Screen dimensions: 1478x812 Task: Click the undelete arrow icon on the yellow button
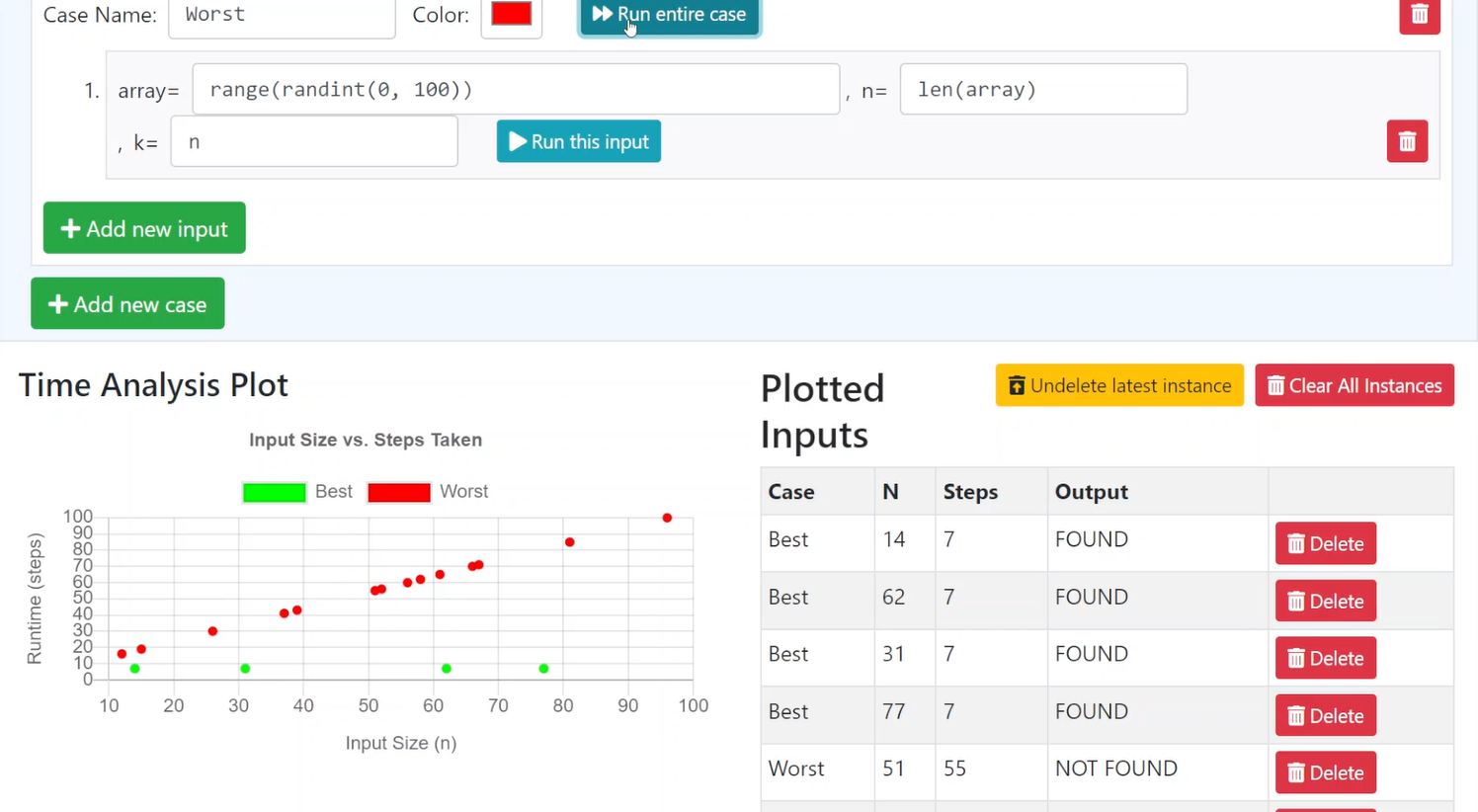(1018, 385)
